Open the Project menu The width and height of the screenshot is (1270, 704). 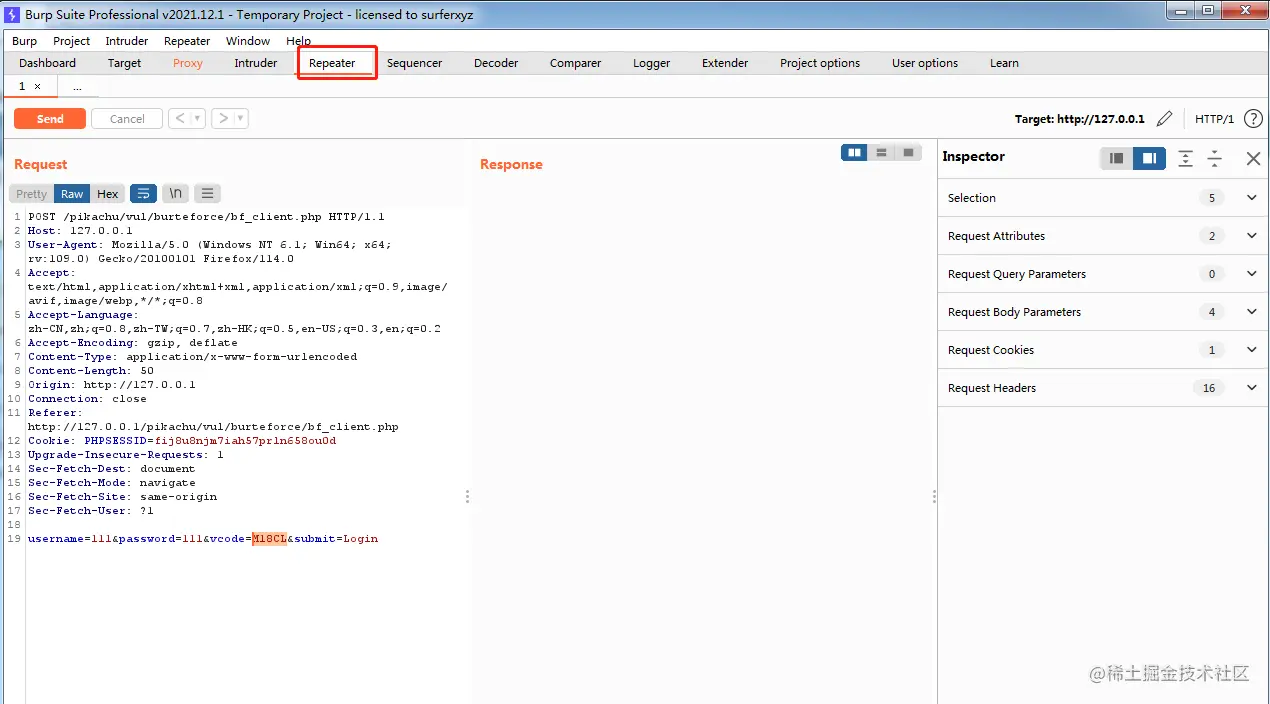coord(72,41)
